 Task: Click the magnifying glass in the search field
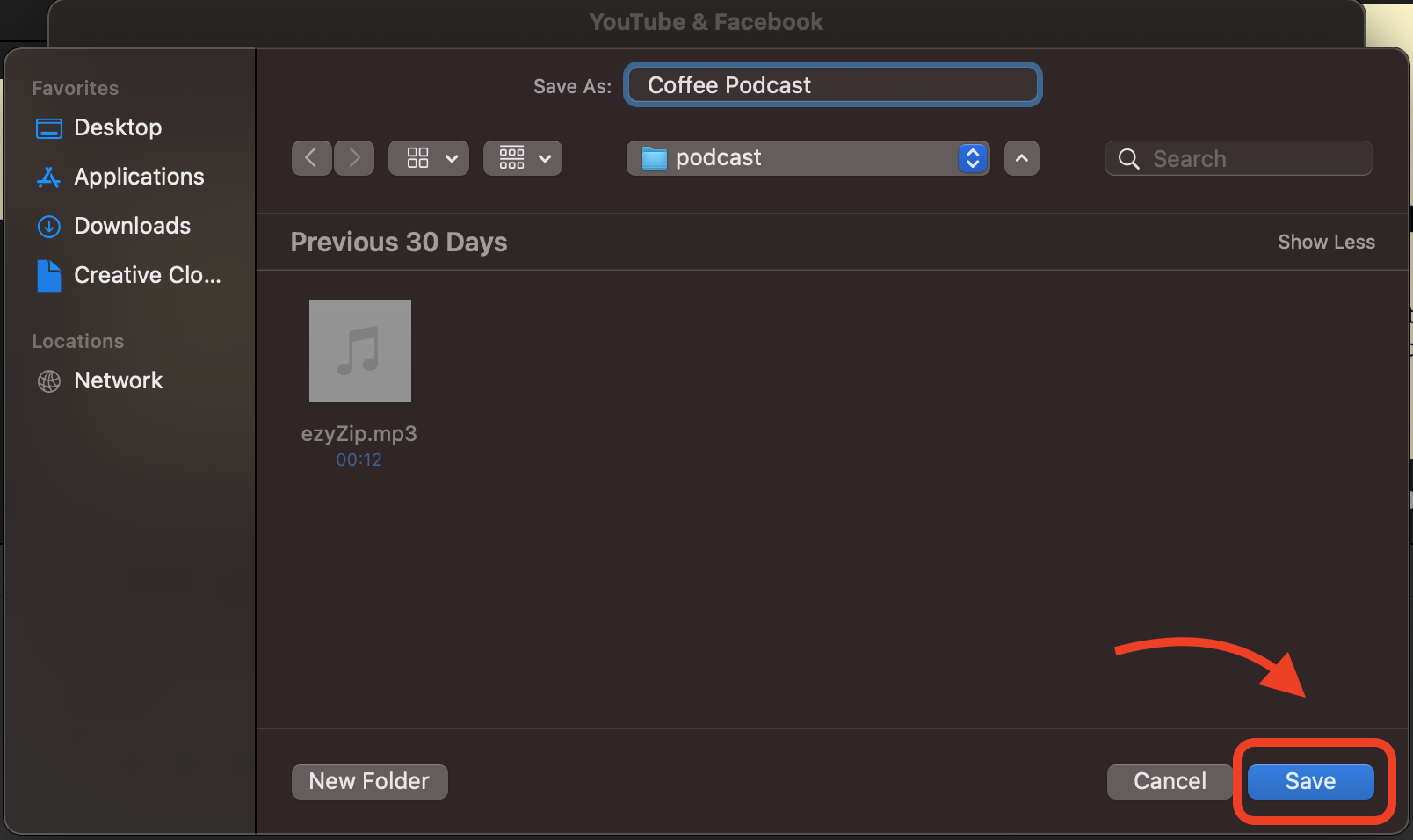[1129, 158]
